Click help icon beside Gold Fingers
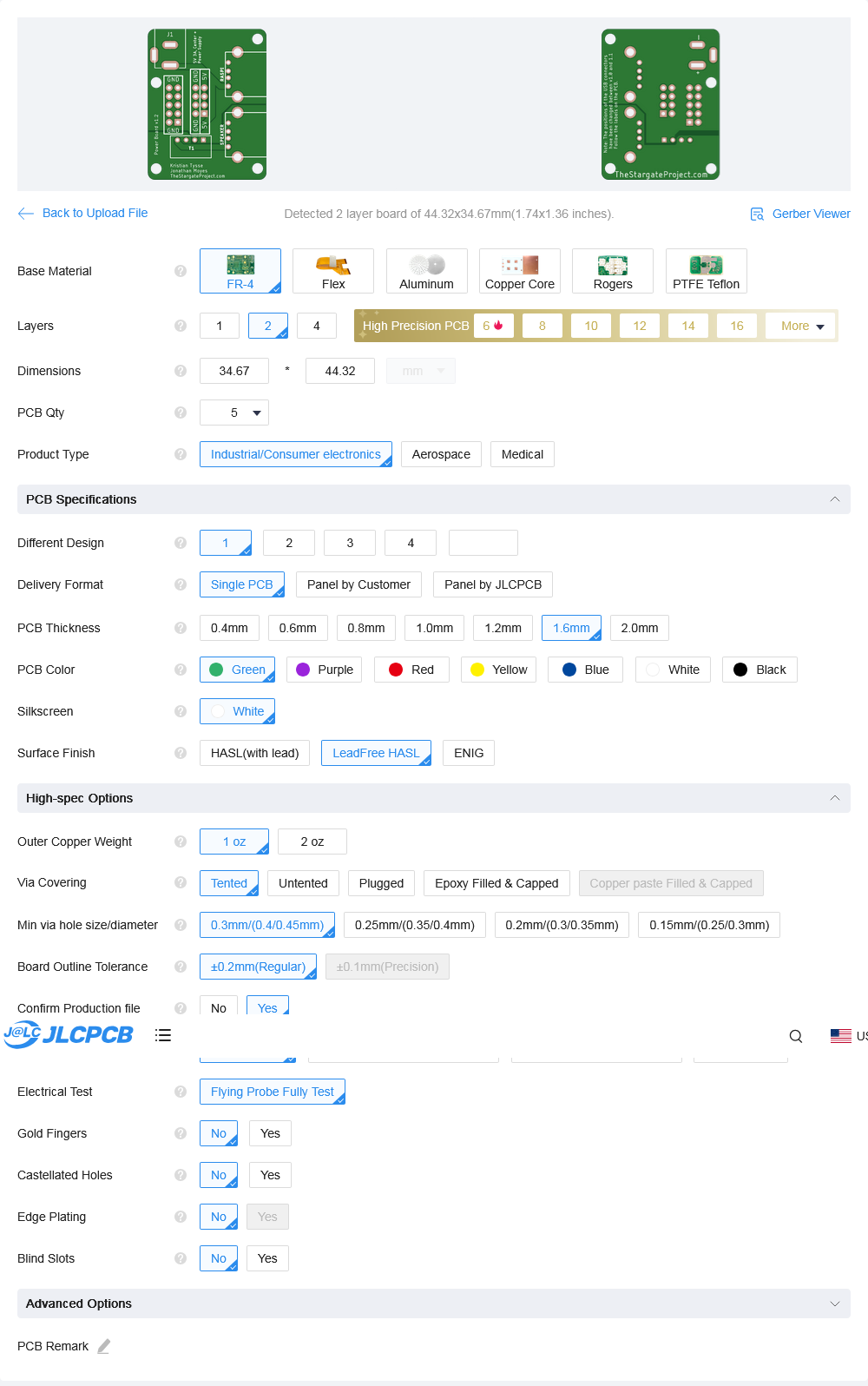 pos(181,1133)
